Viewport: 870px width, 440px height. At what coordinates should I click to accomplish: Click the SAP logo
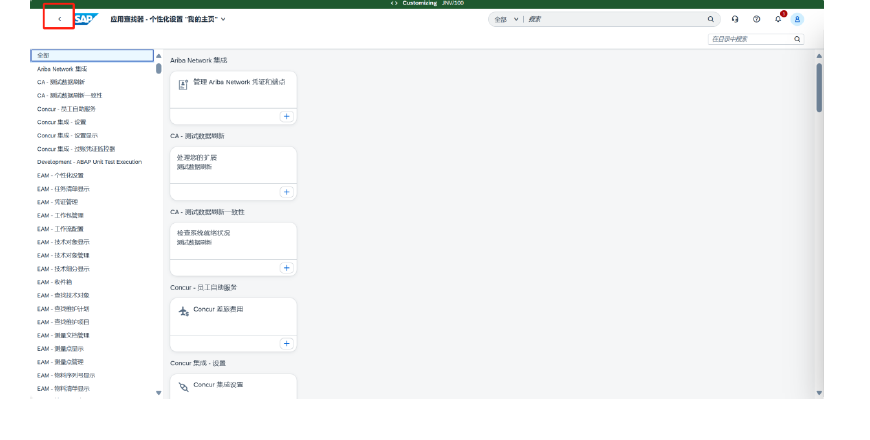coord(87,19)
